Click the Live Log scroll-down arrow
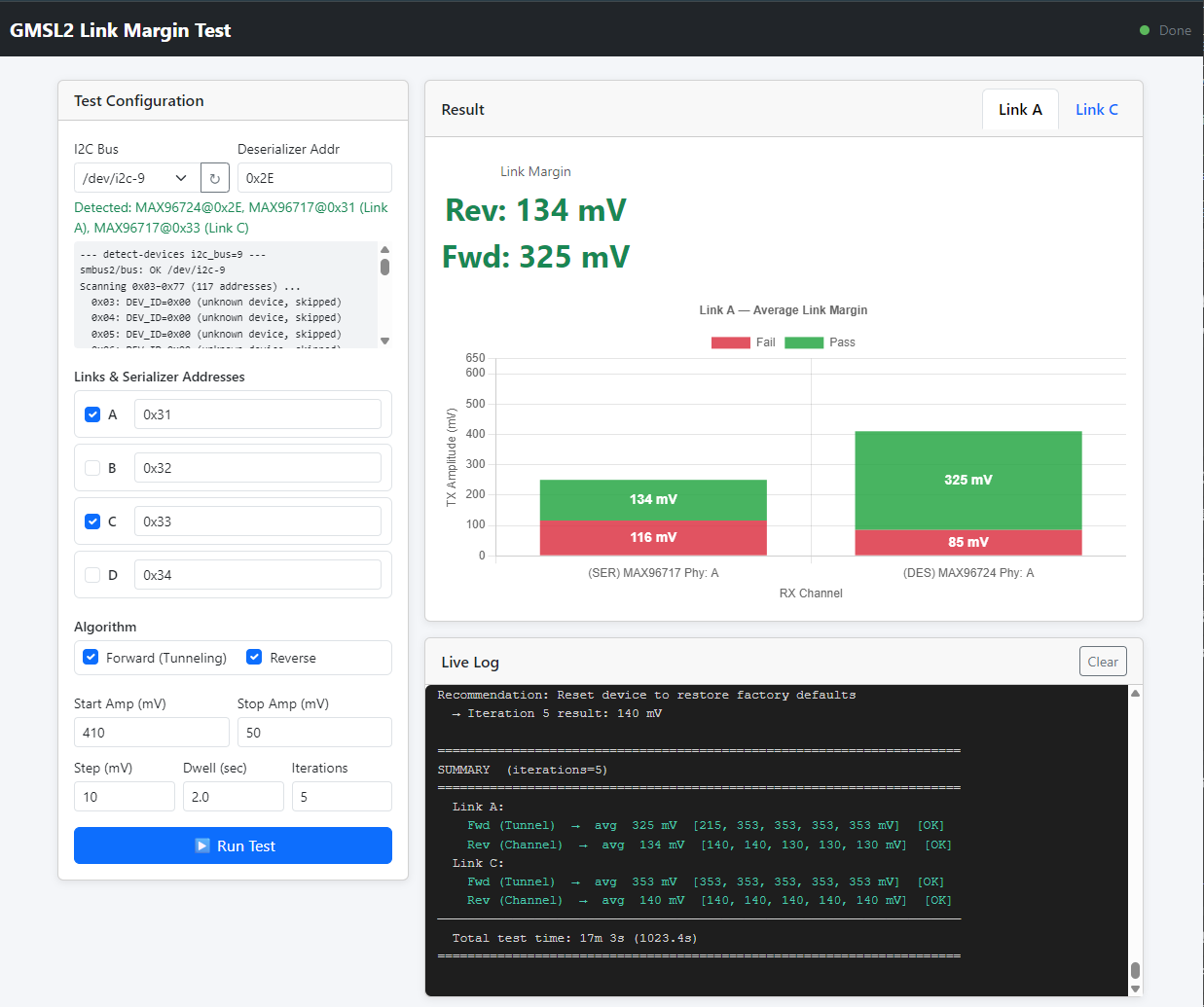Viewport: 1204px width, 1007px height. coord(1135,989)
